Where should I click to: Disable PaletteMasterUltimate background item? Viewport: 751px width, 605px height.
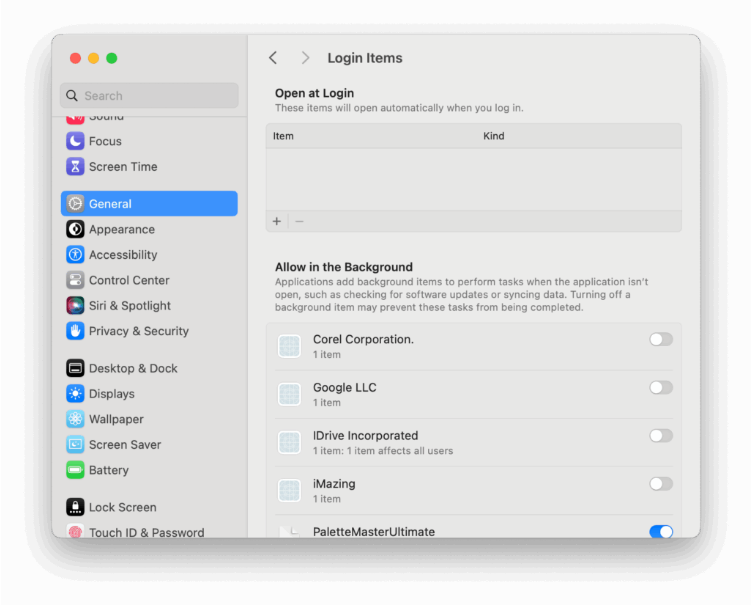[661, 531]
